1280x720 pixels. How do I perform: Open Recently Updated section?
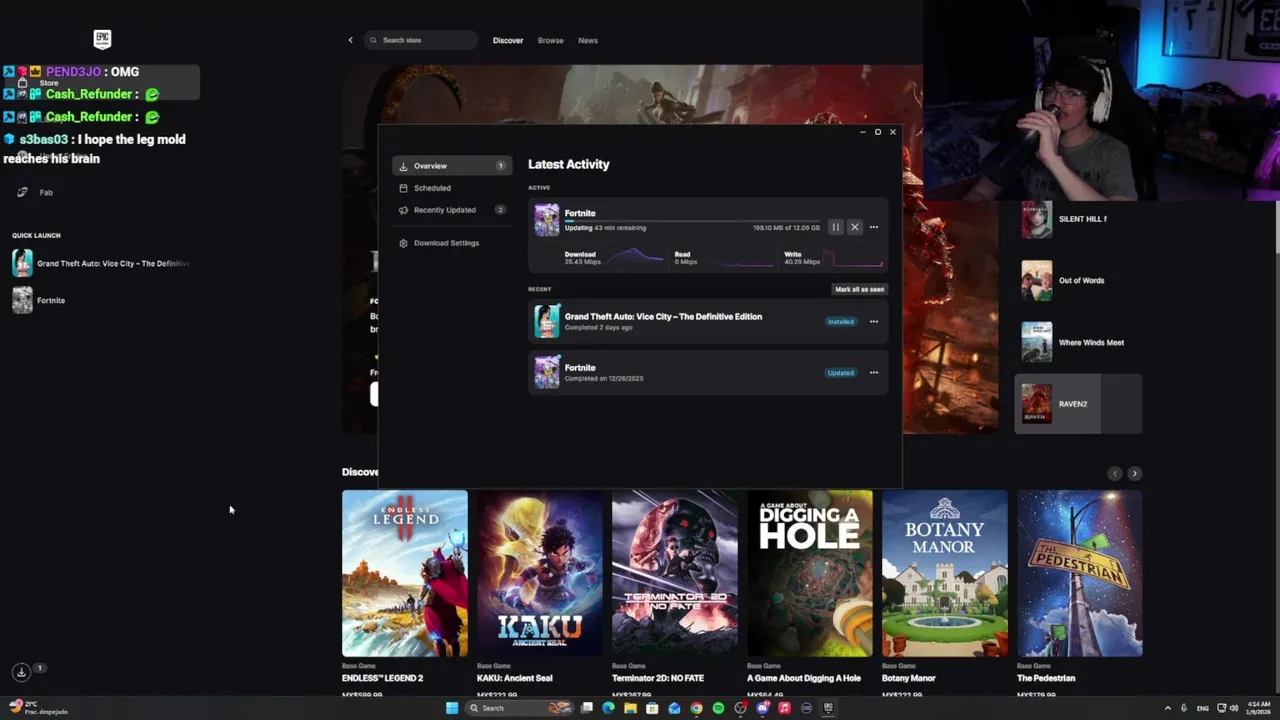[452, 210]
